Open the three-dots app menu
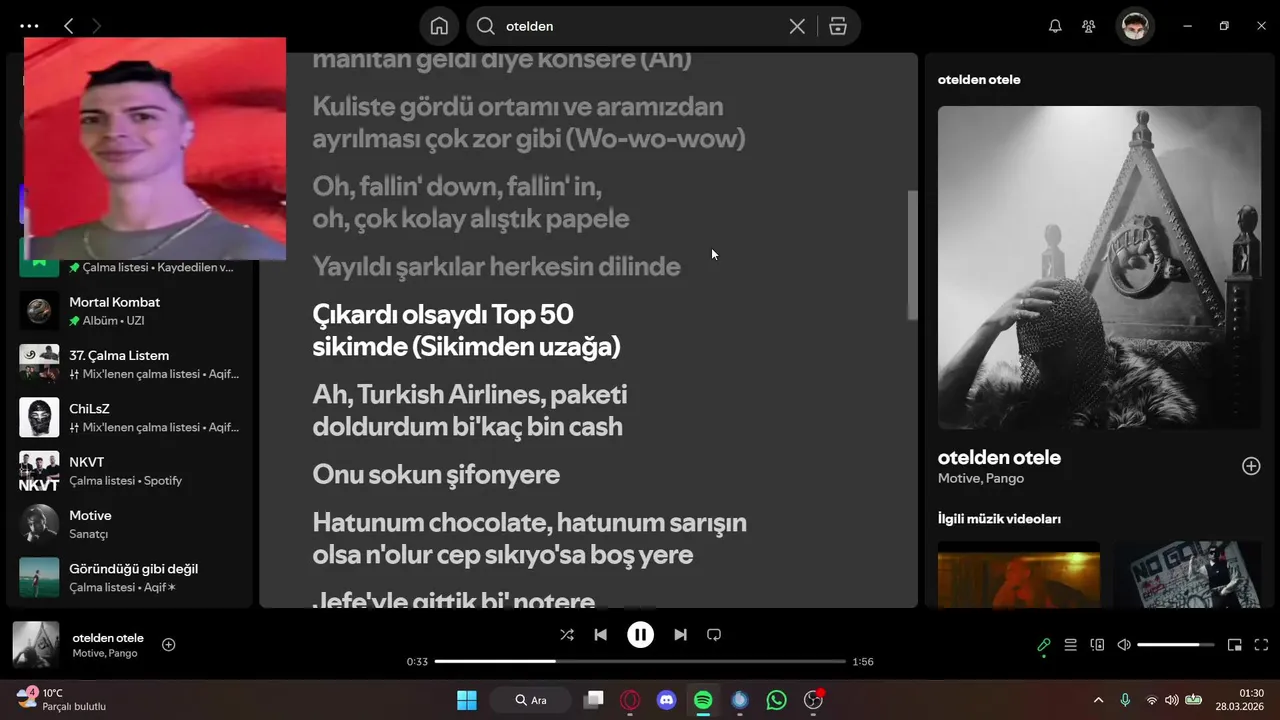This screenshot has width=1280, height=720. pyautogui.click(x=29, y=26)
